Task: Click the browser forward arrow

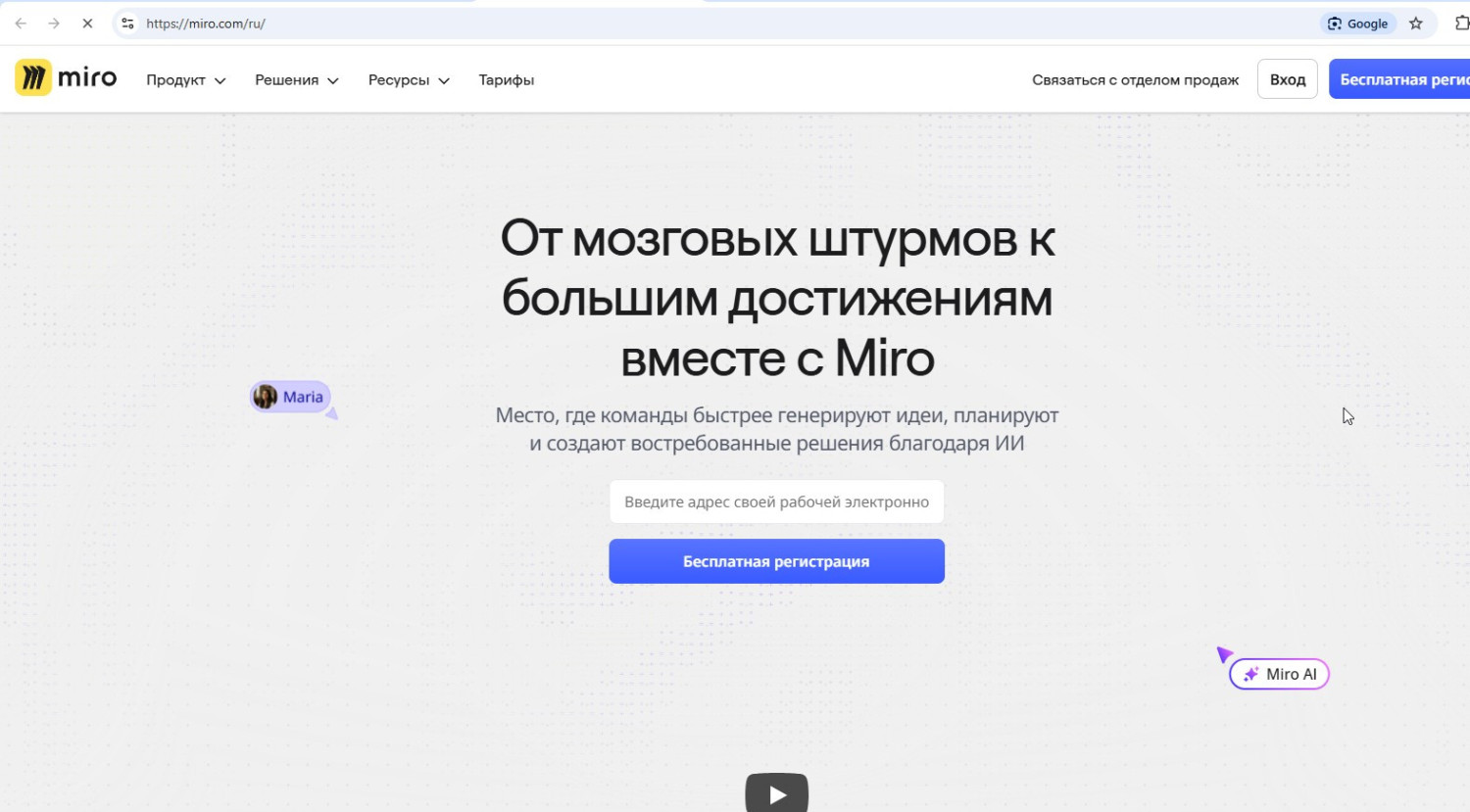Action: coord(54,24)
